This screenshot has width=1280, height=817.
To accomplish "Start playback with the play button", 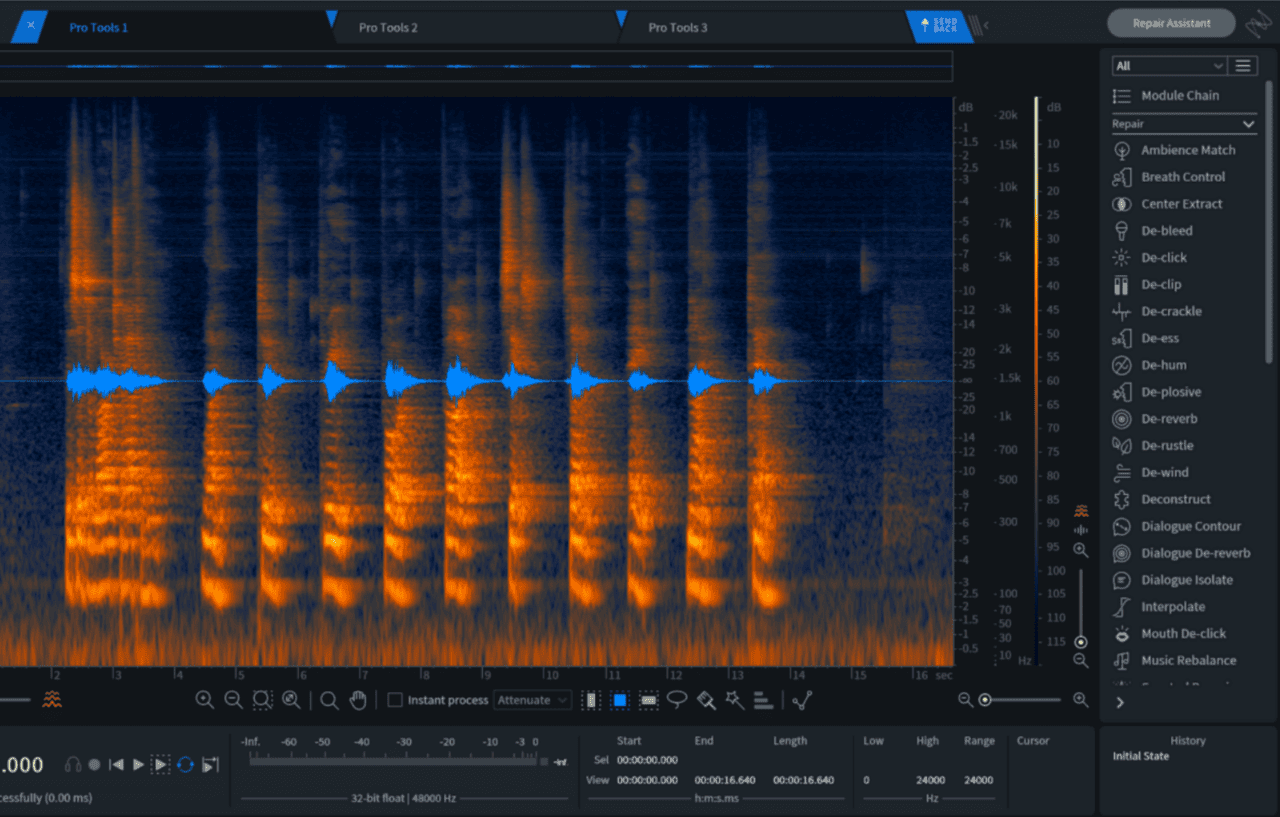I will [x=139, y=765].
